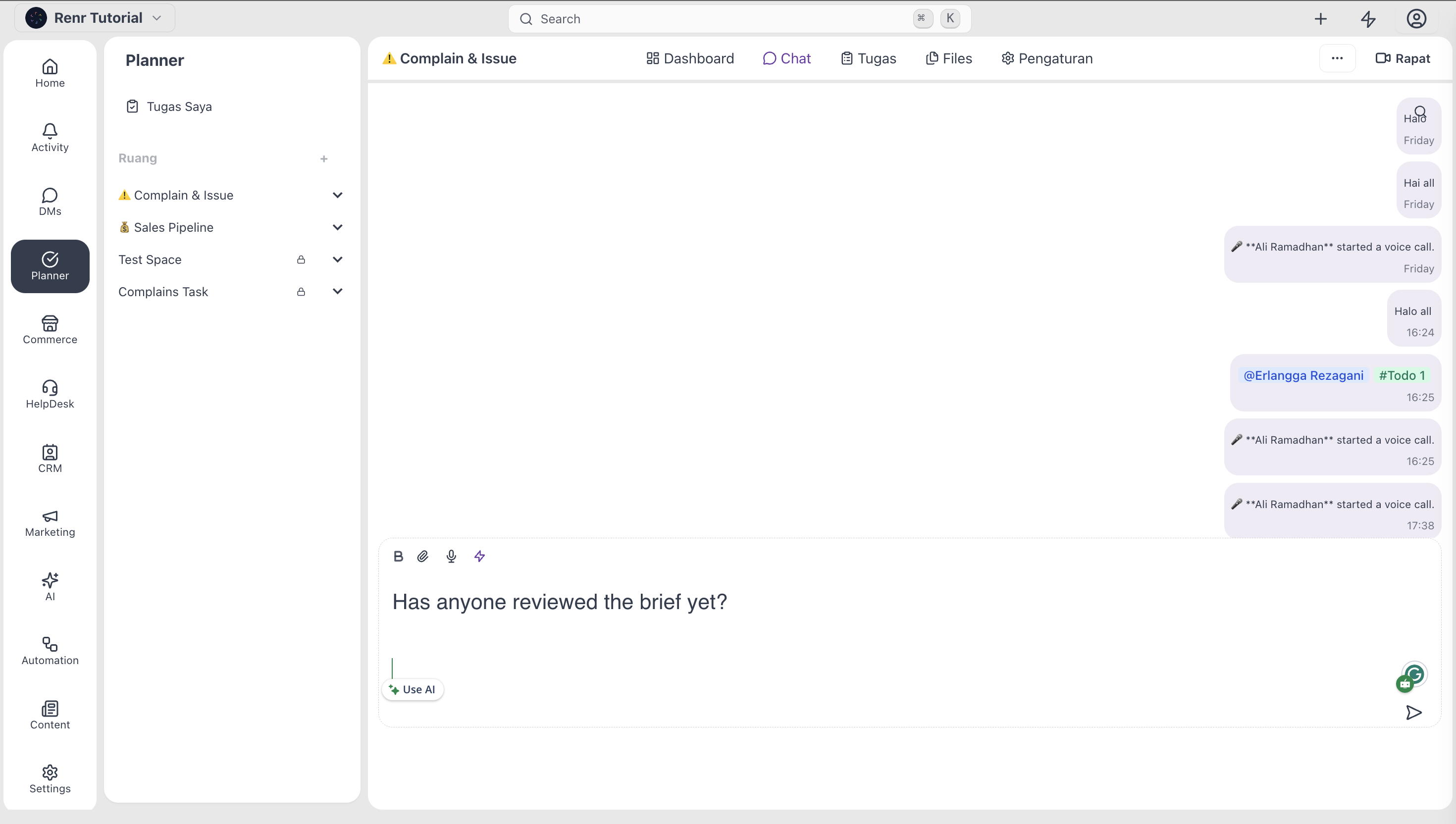This screenshot has height=824, width=1456.
Task: Switch to the Files tab
Action: [x=949, y=58]
